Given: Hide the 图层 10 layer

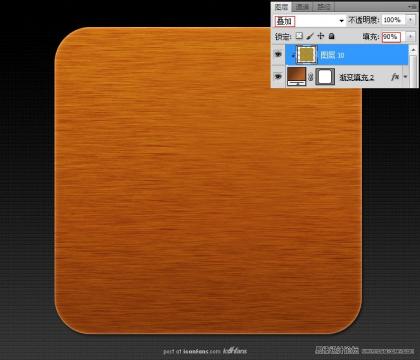Looking at the screenshot, I should (278, 54).
